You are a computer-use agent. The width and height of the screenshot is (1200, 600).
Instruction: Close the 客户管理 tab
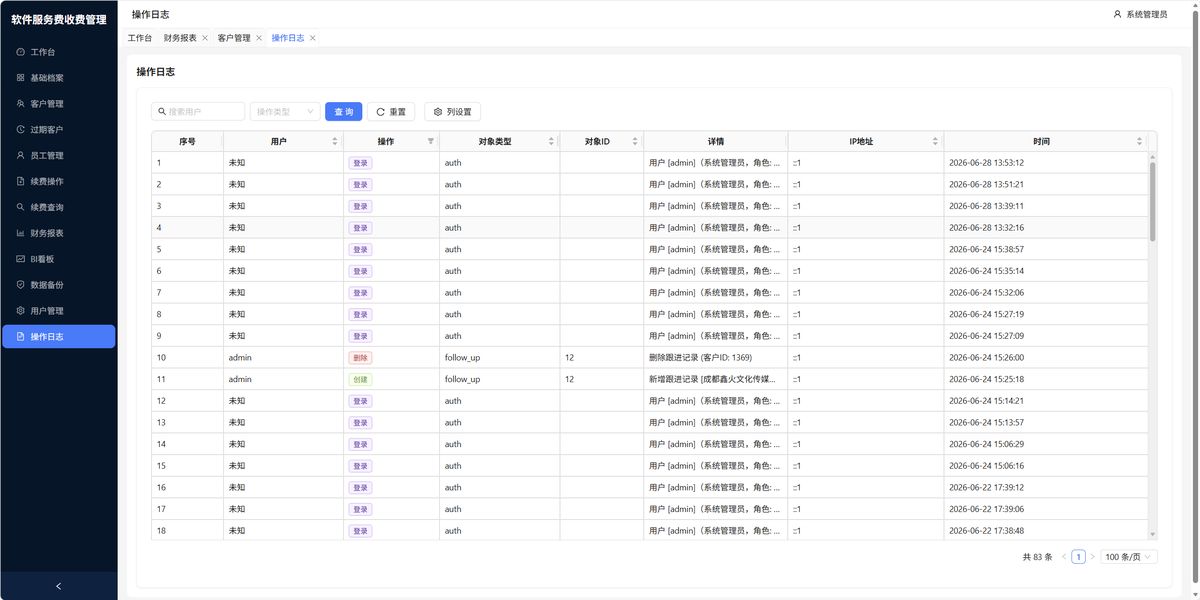[x=259, y=38]
